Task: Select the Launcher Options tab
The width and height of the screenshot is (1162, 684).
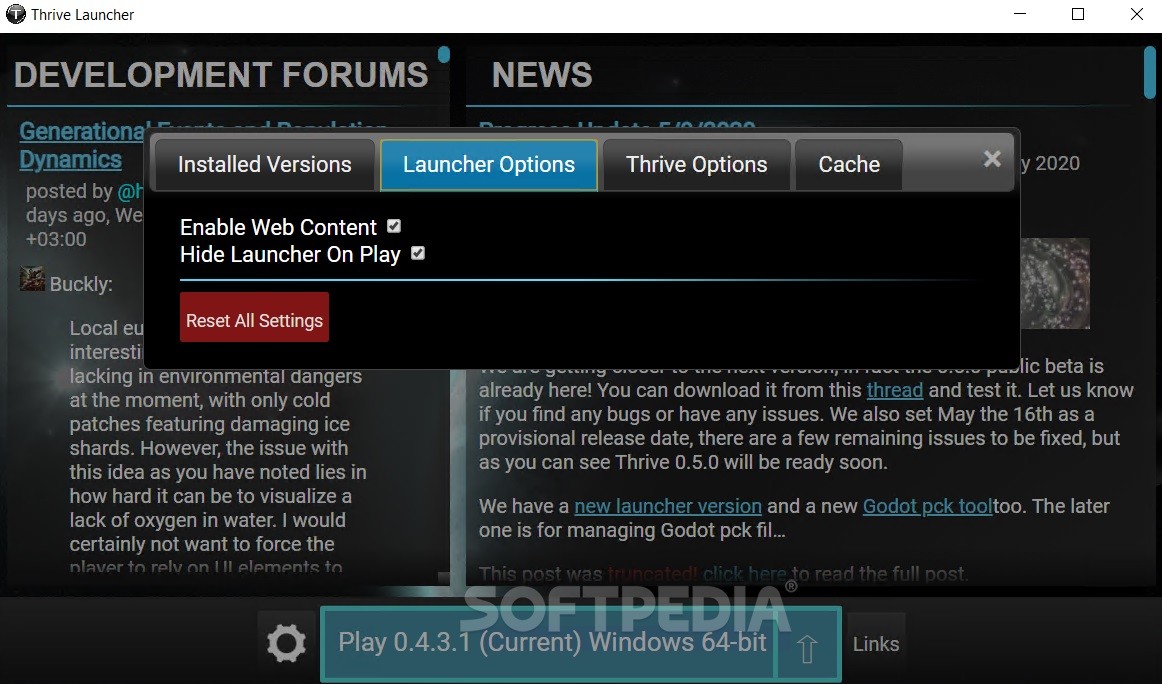Action: [489, 165]
